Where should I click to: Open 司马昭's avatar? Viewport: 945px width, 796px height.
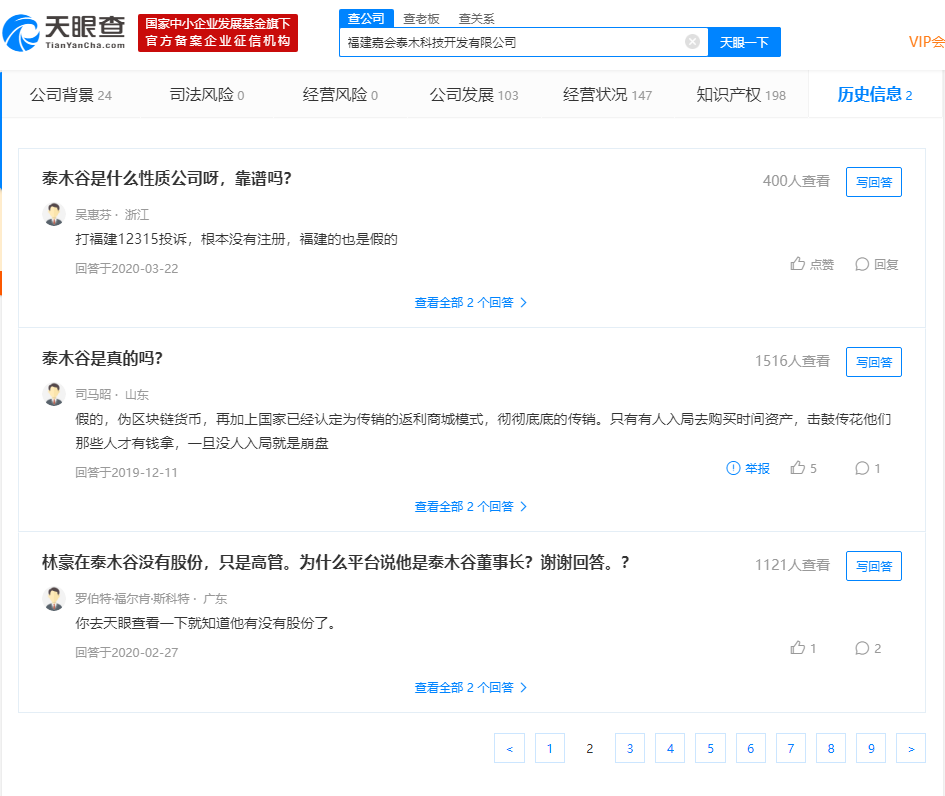[x=54, y=394]
